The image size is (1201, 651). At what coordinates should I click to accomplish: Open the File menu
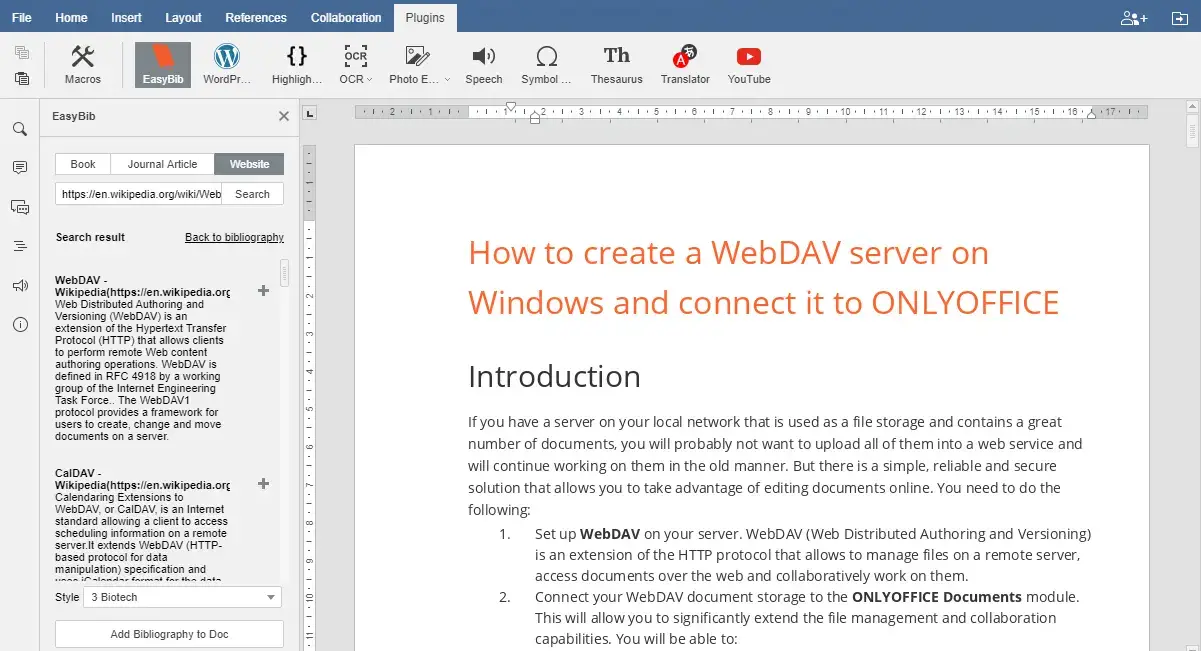tap(22, 18)
